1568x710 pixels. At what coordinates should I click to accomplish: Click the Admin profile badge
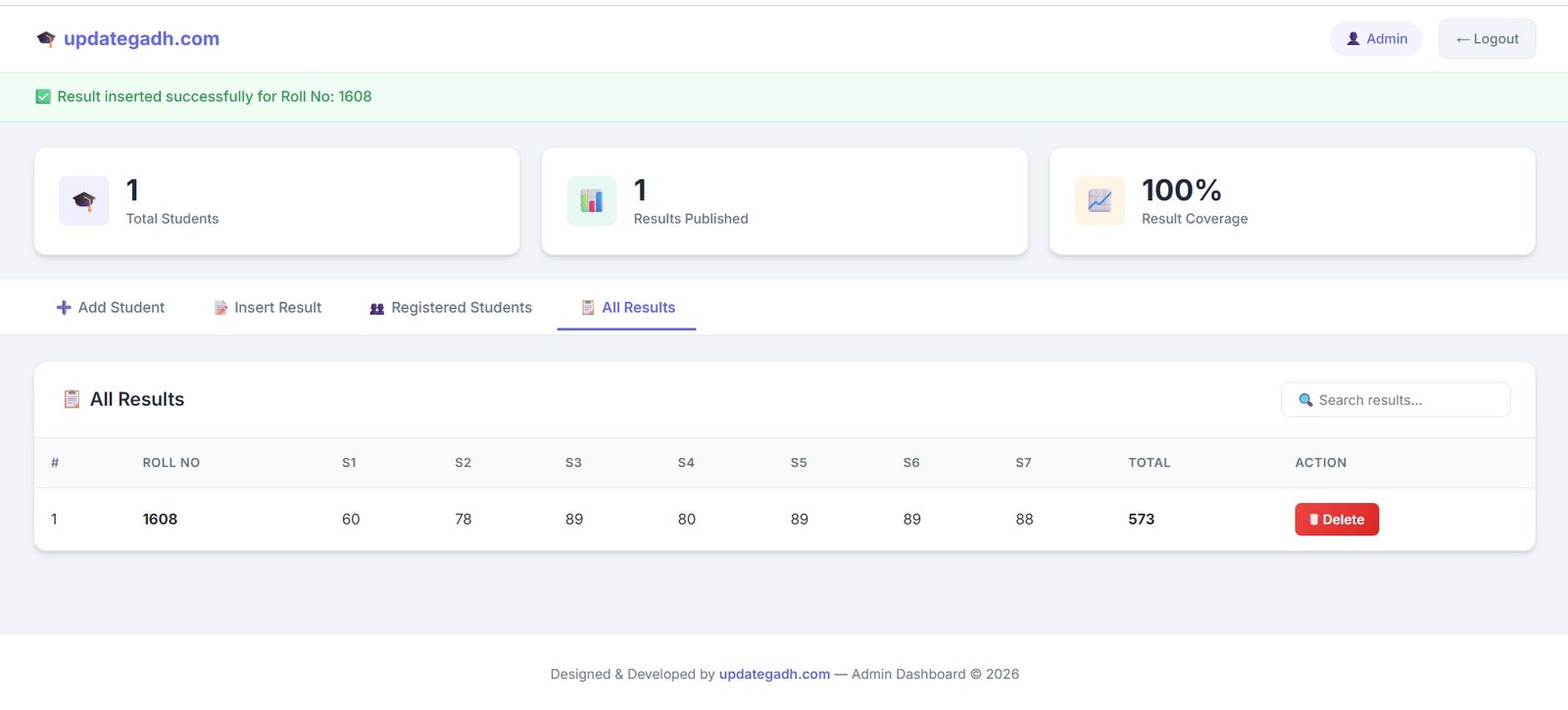pyautogui.click(x=1376, y=39)
